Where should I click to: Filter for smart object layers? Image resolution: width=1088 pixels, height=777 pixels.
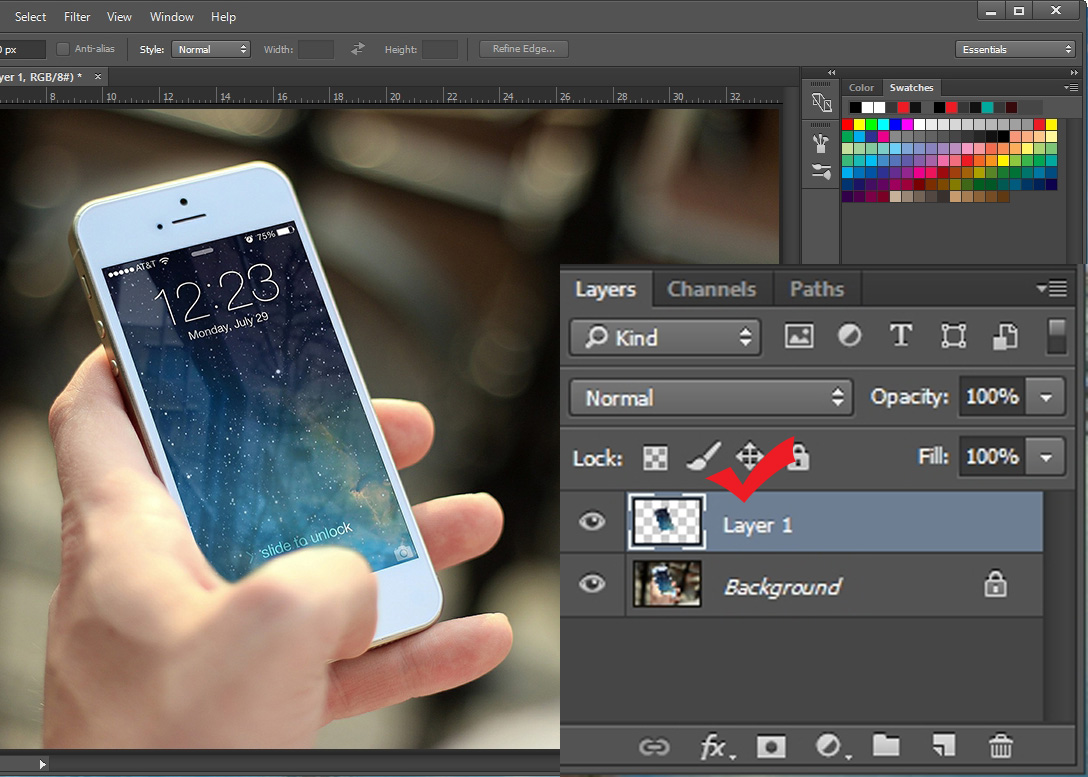(1004, 337)
